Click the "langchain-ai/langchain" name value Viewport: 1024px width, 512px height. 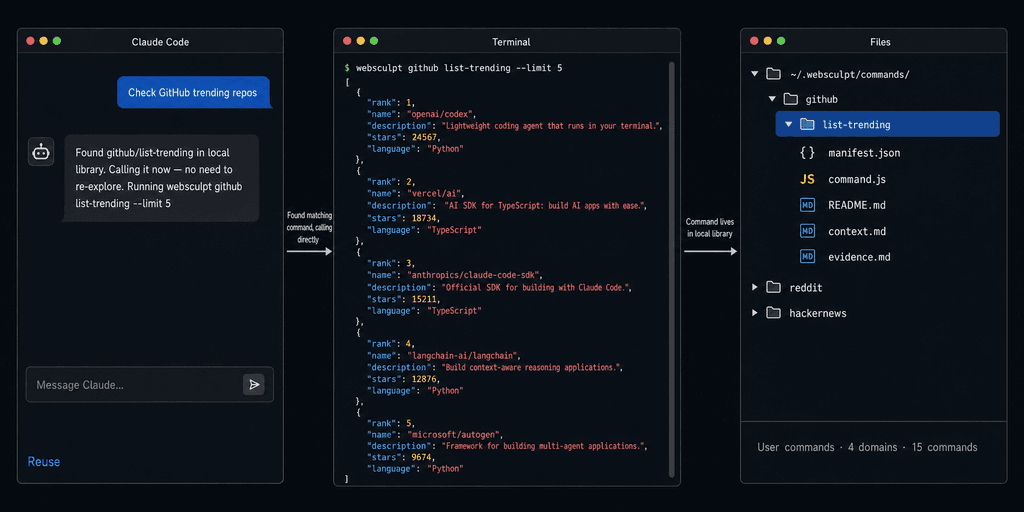[x=463, y=356]
